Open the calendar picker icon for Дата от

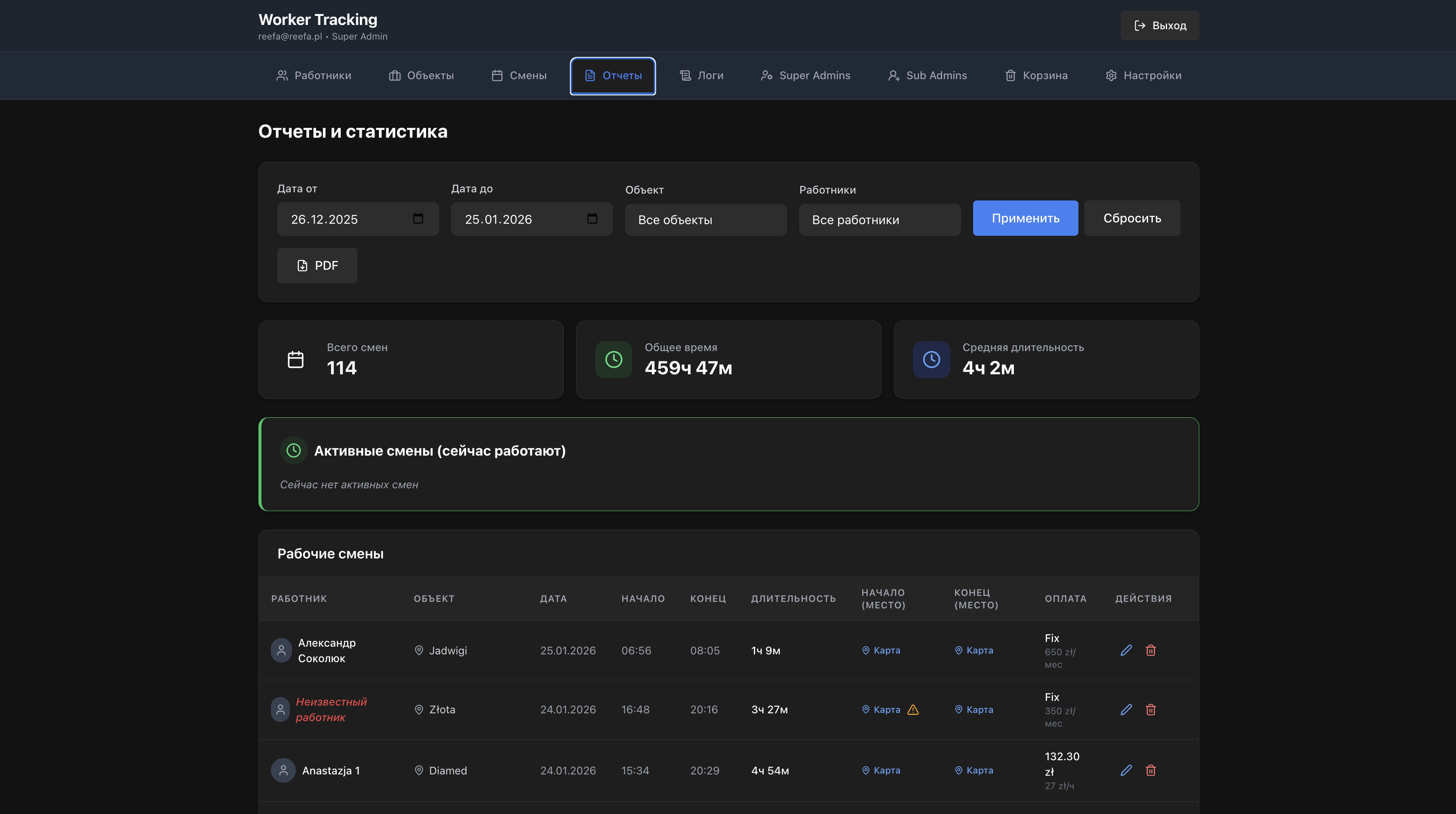pos(418,219)
